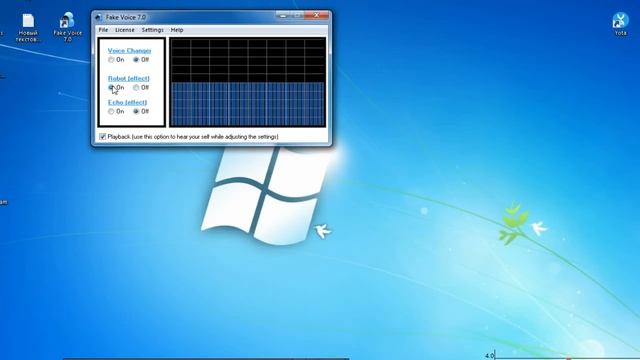640x360 pixels.
Task: Maximize the Fake Voice window
Action: 298,16
